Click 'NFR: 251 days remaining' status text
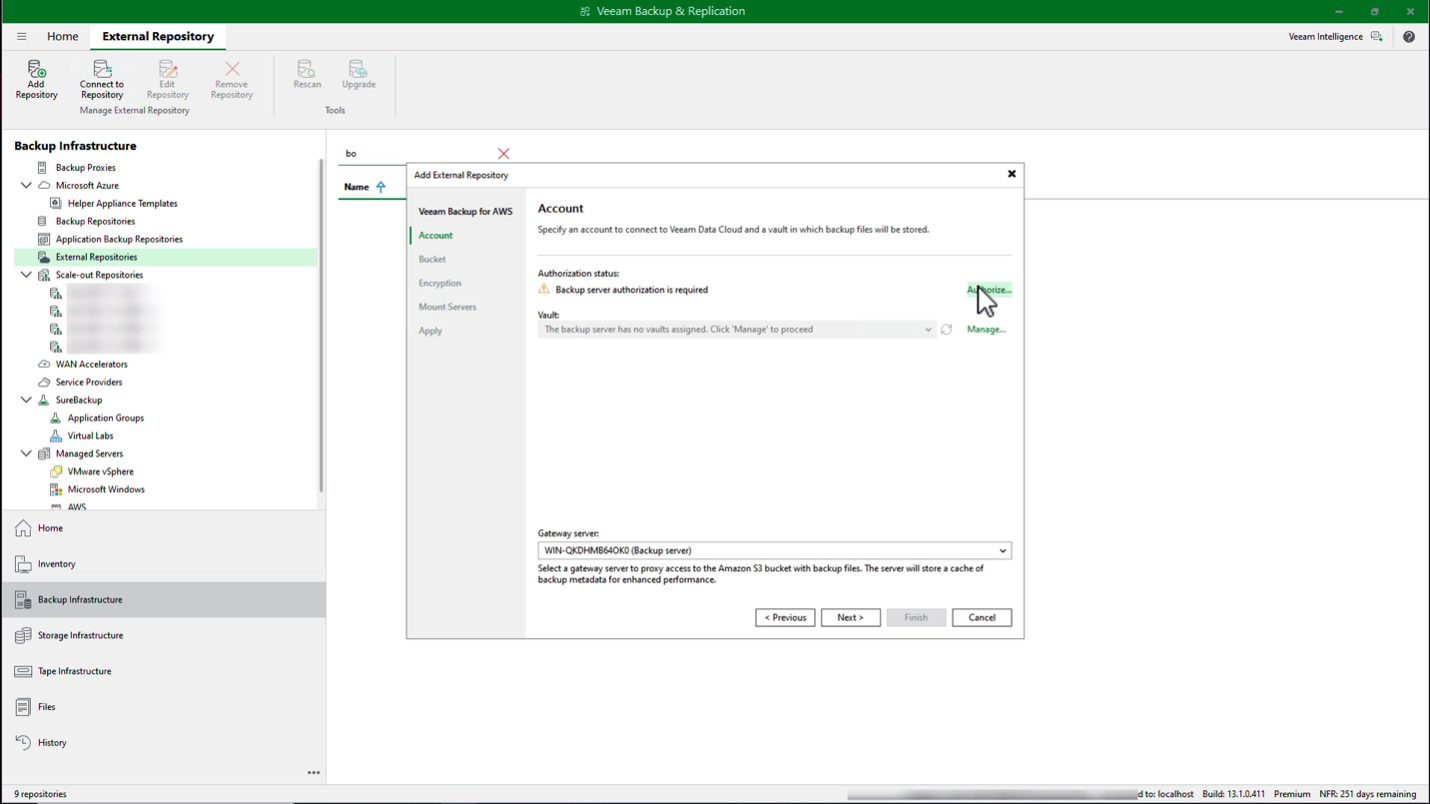Image resolution: width=1430 pixels, height=804 pixels. click(1367, 794)
